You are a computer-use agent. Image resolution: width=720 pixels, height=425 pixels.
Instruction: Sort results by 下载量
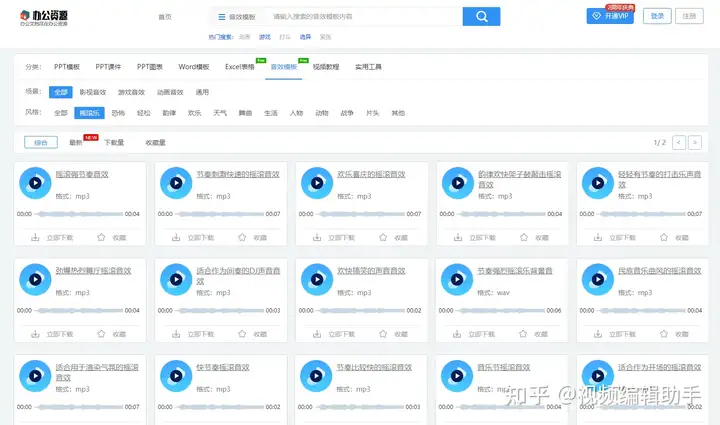[x=114, y=143]
